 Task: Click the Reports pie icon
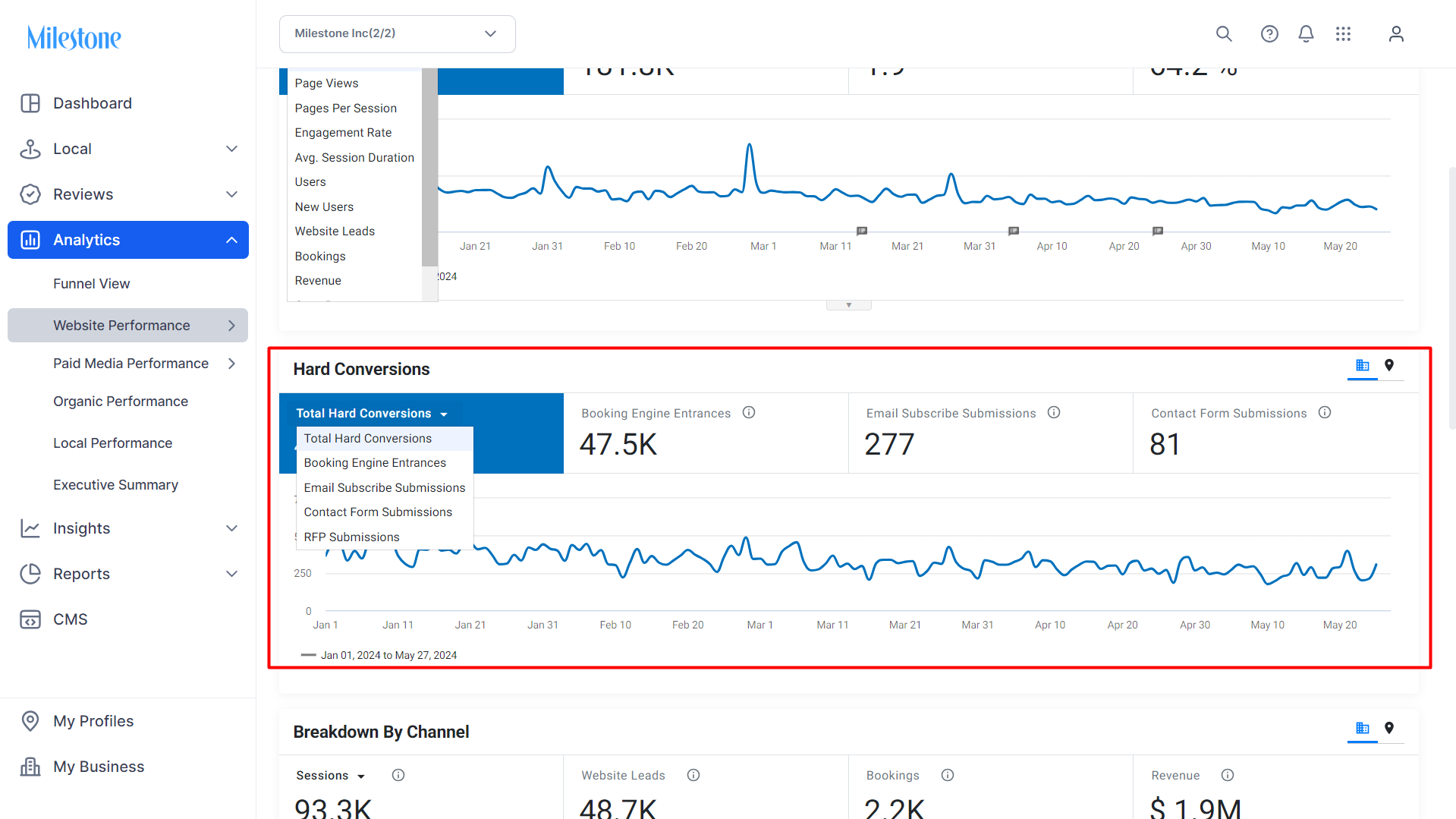[30, 574]
